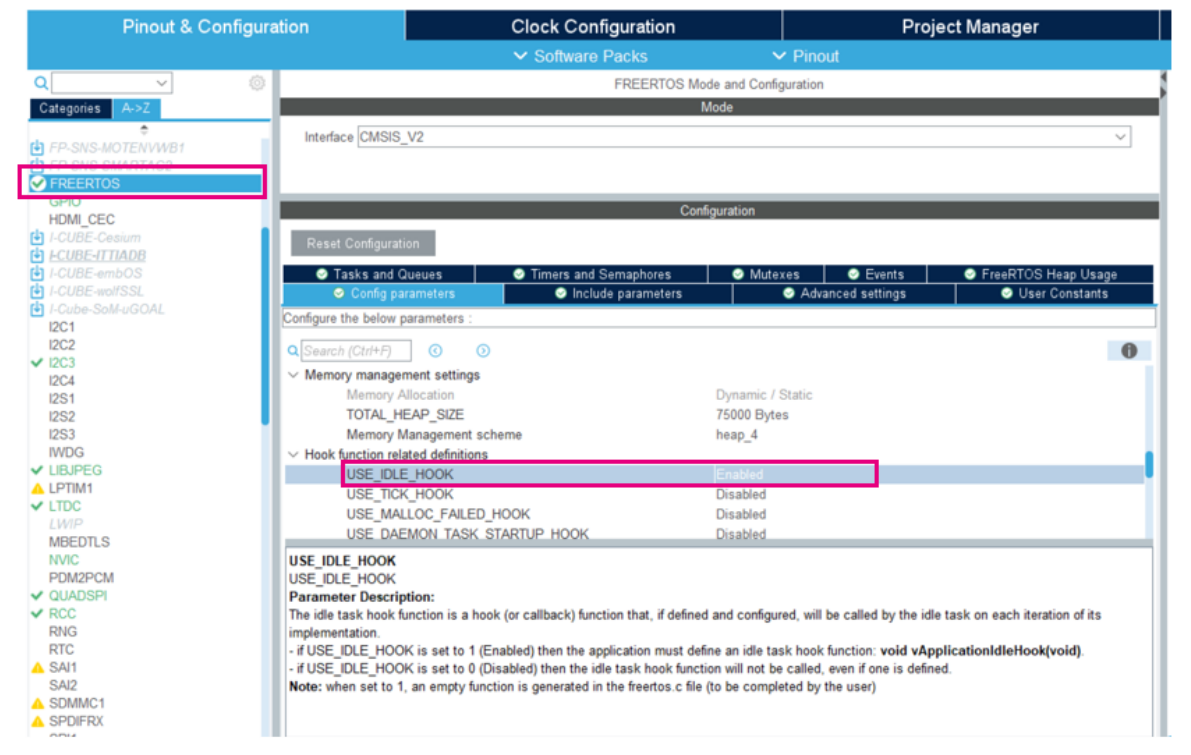Open the Mutexes tab
This screenshot has width=1191, height=755.
tap(766, 274)
